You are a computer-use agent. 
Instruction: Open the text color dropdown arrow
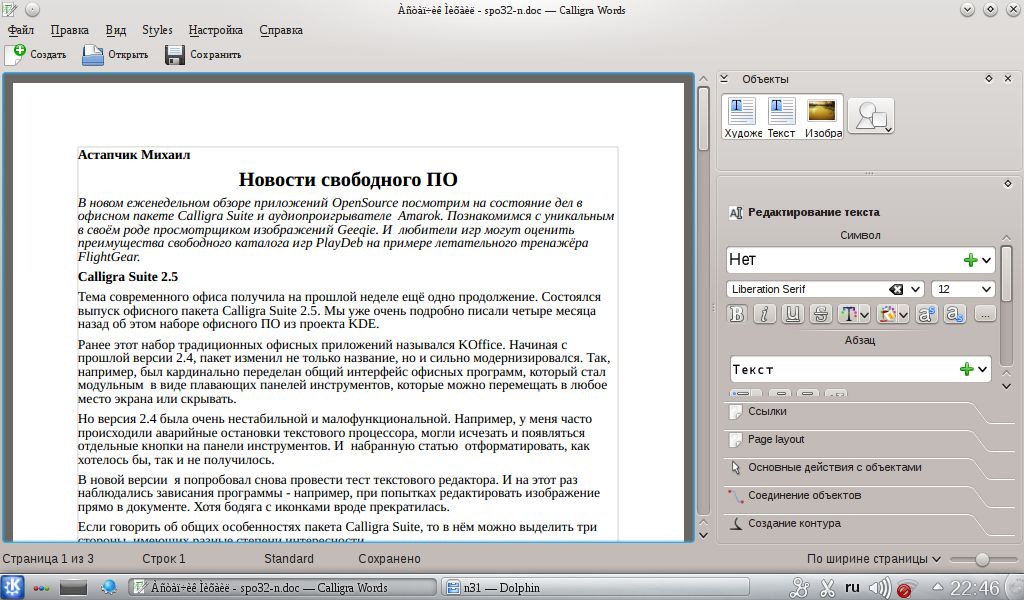click(865, 315)
